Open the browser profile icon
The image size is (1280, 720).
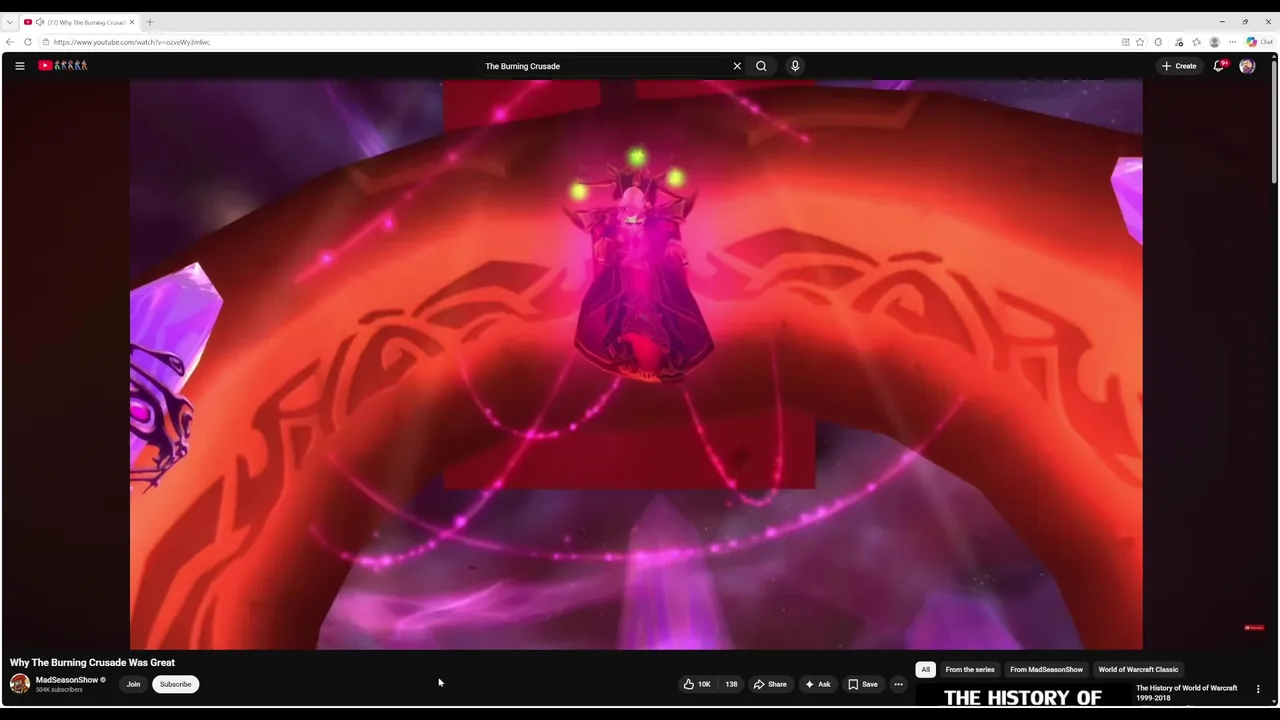click(1214, 42)
